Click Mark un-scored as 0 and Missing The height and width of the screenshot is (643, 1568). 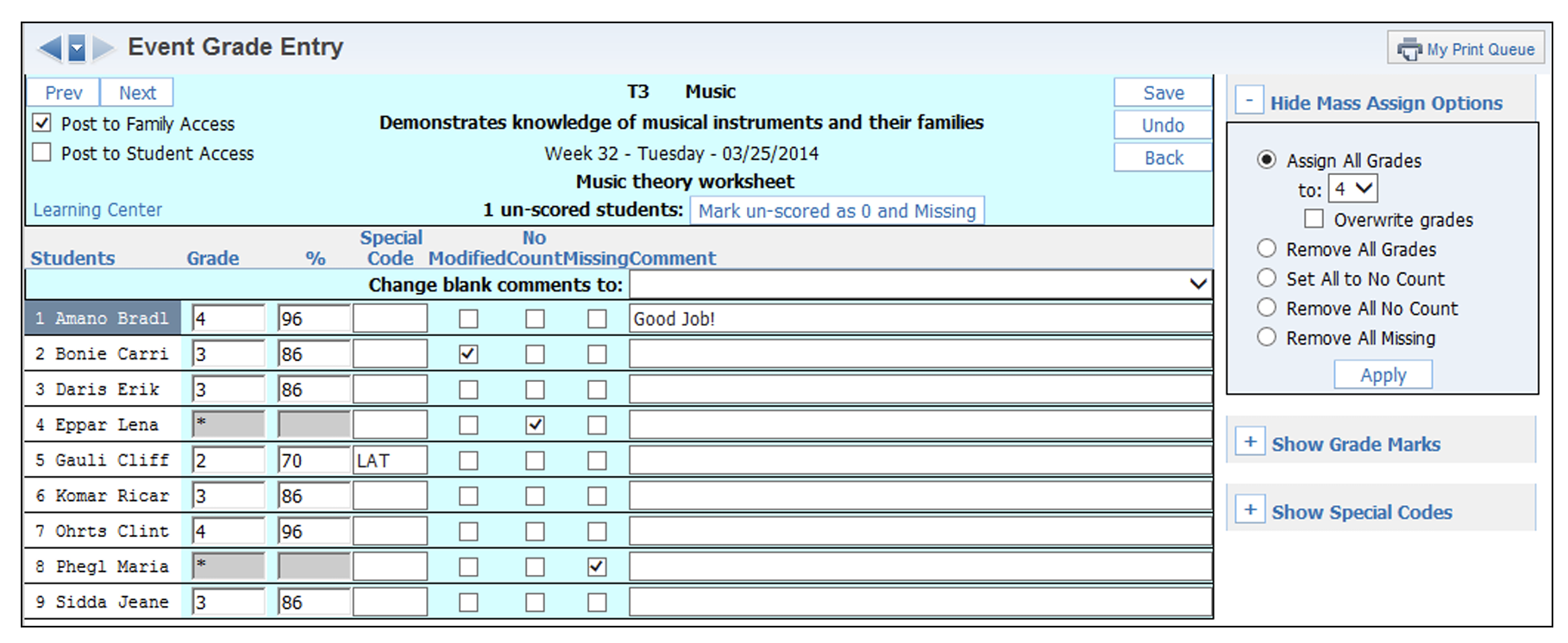[837, 211]
